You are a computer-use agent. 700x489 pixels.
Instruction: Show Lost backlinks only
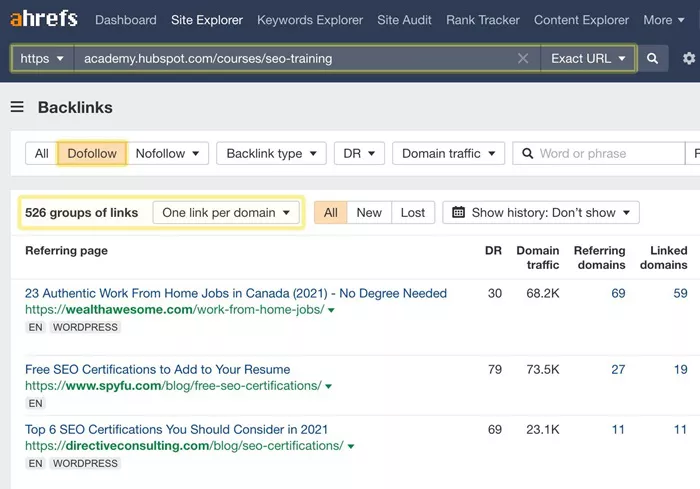[412, 213]
